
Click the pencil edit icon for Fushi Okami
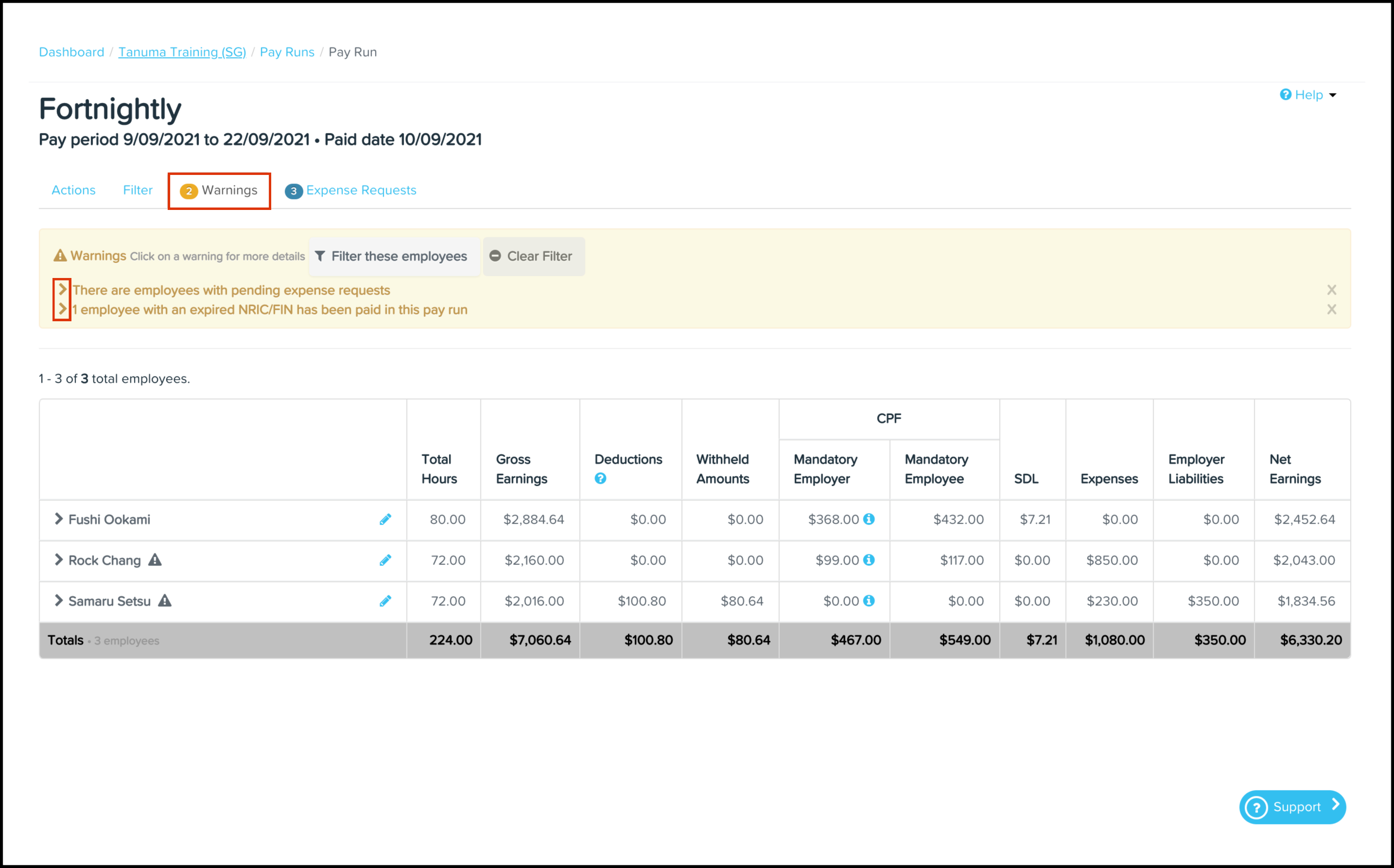(385, 520)
